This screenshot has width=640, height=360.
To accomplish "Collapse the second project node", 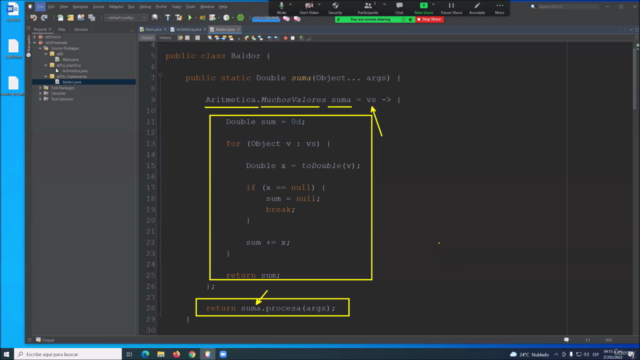I will (35, 42).
